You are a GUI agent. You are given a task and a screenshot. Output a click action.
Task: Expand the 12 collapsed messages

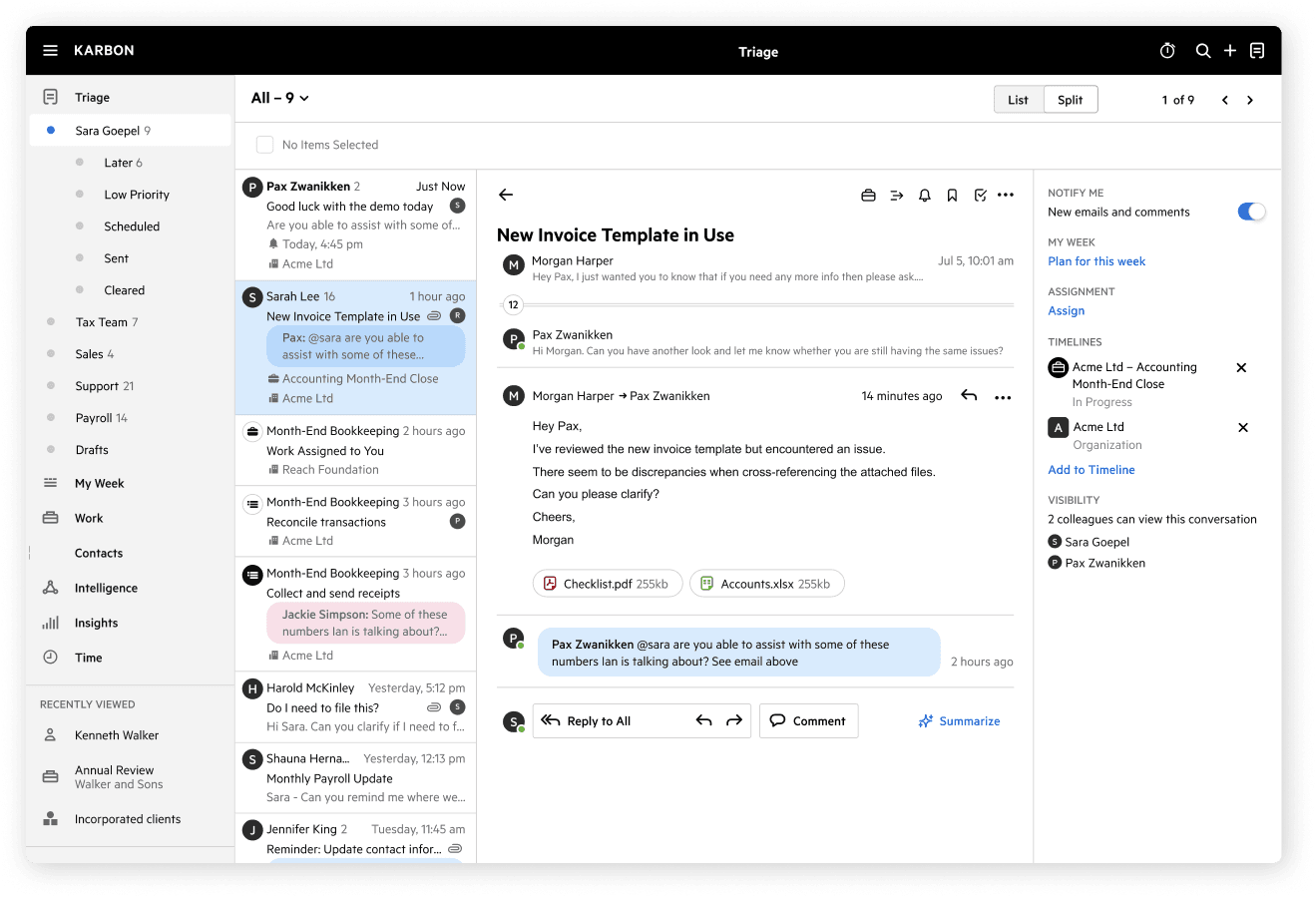(x=513, y=305)
